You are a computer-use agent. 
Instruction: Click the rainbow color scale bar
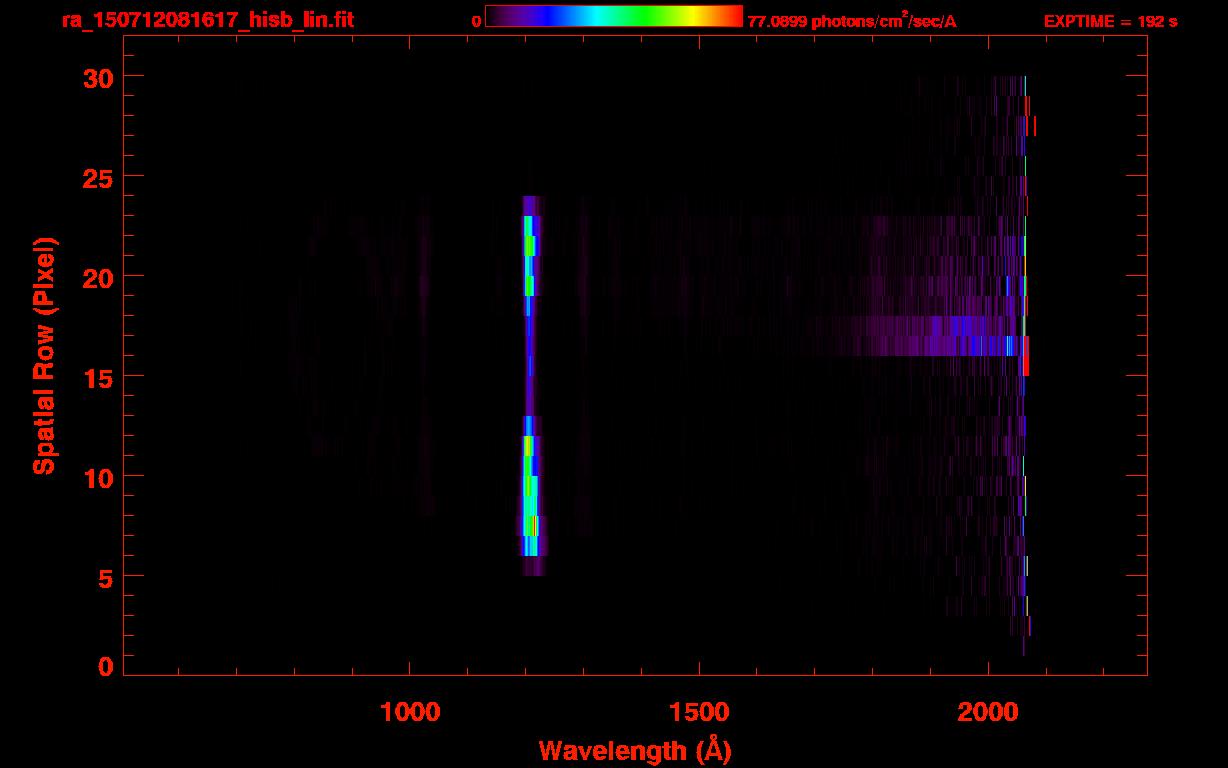tap(614, 16)
